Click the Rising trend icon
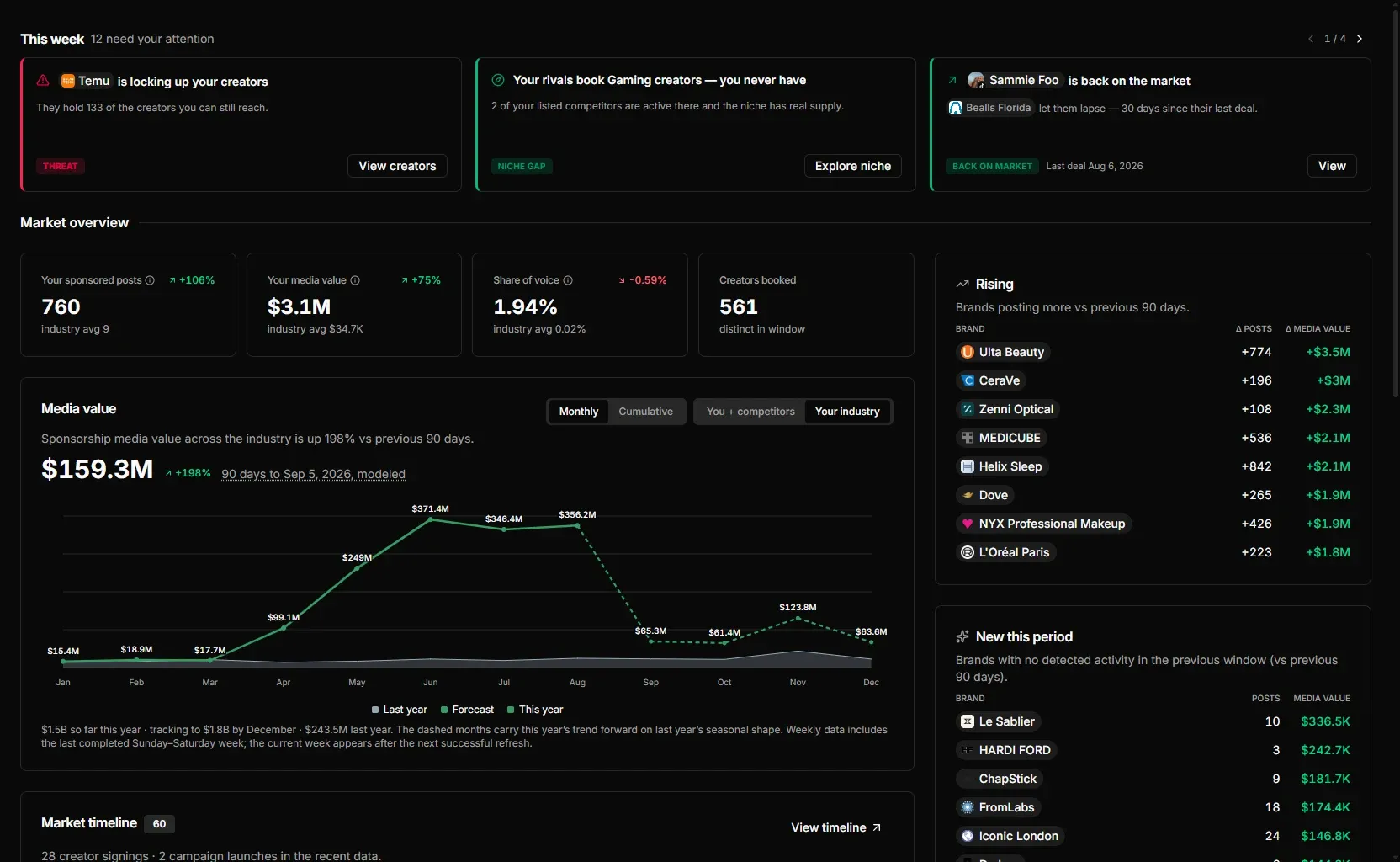 pos(962,285)
